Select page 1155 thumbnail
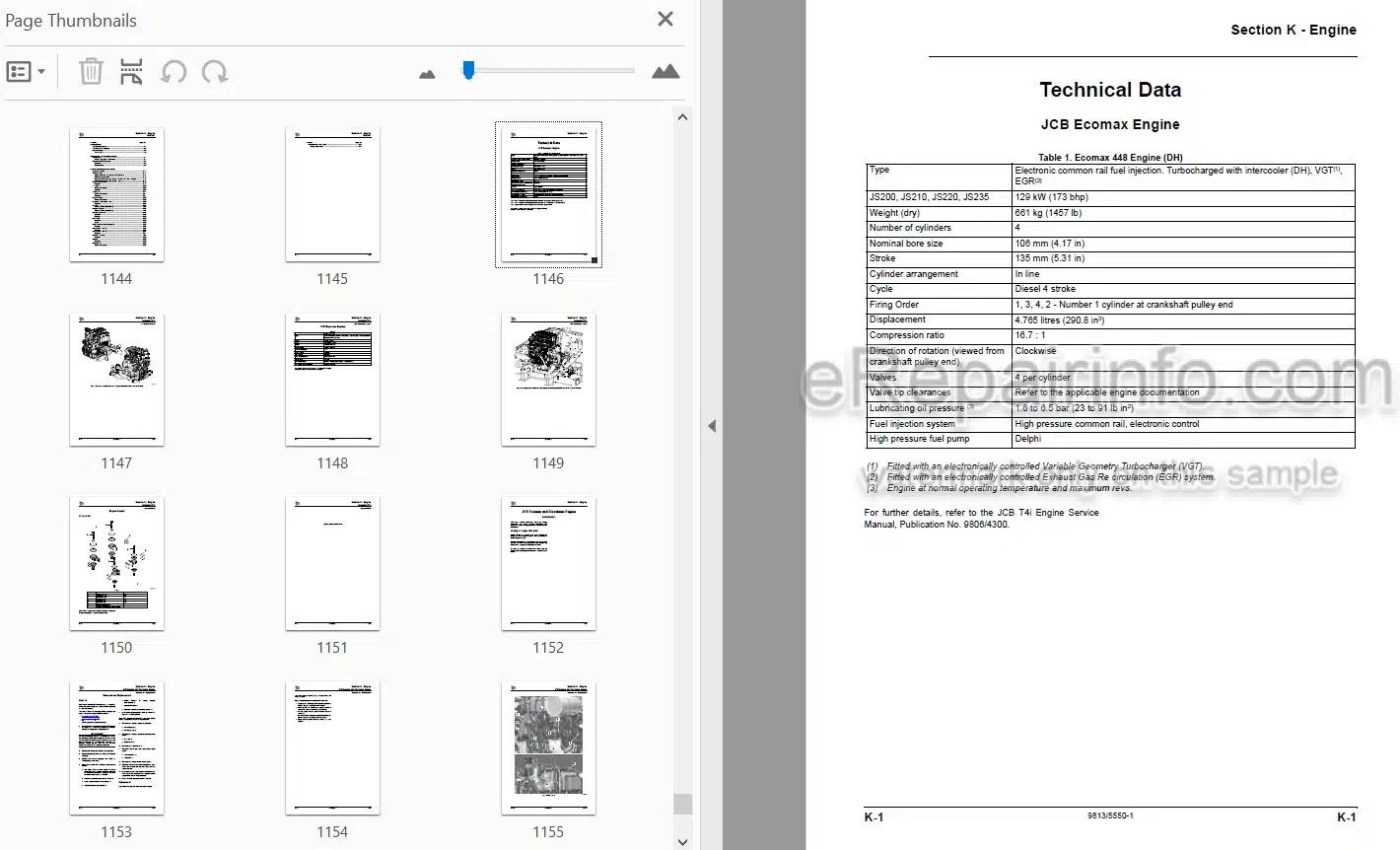The width and height of the screenshot is (1400, 850). (x=548, y=747)
